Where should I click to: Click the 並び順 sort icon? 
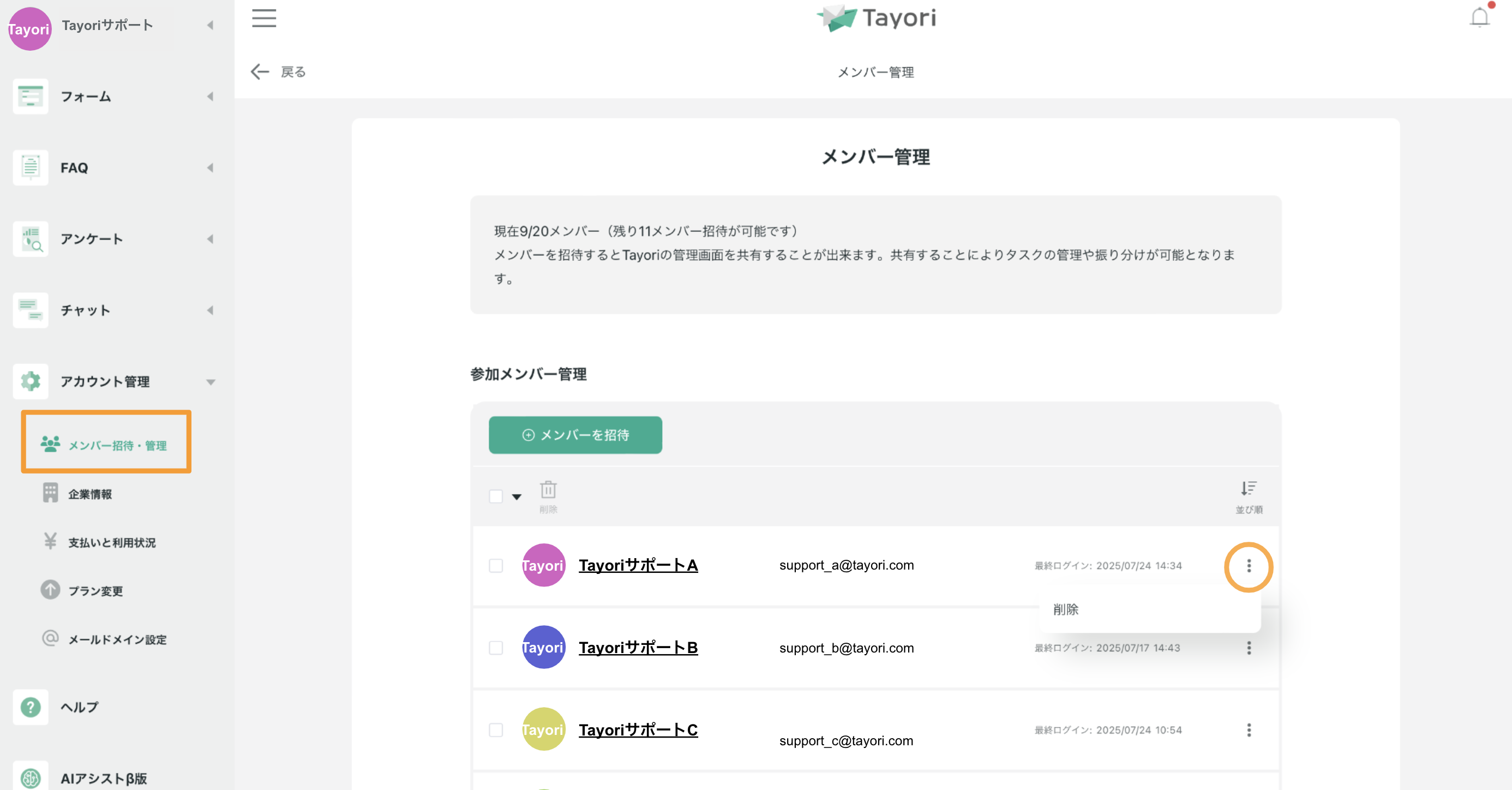click(x=1248, y=489)
